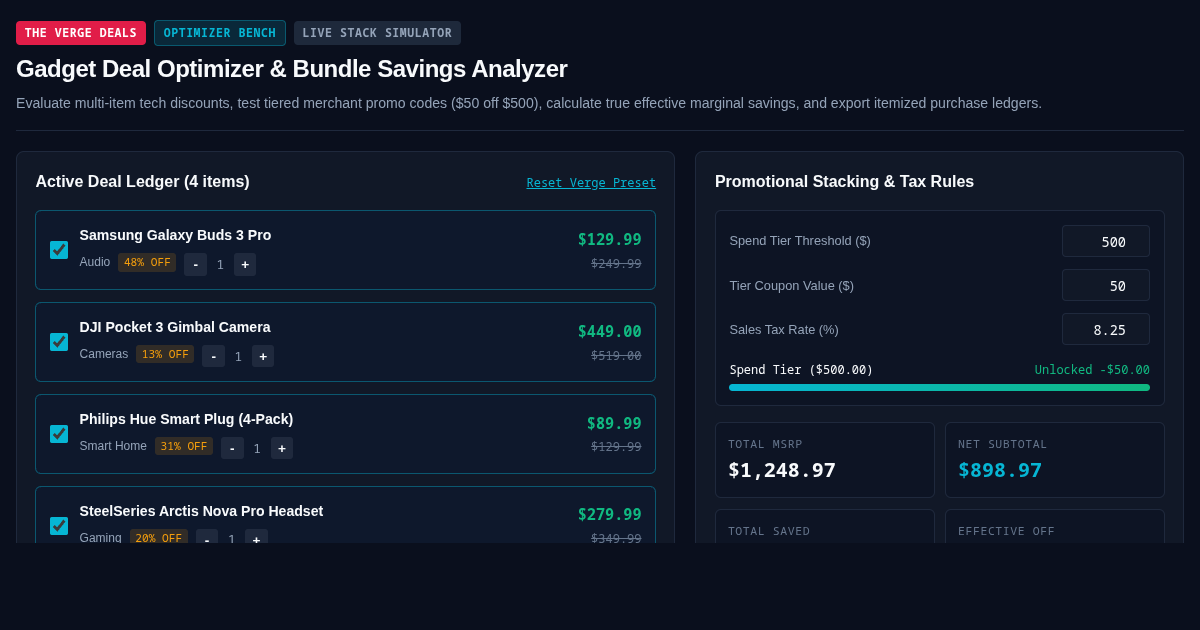The image size is (1200, 630).
Task: Click the Total MSRP value $1,248.97
Action: 782,470
